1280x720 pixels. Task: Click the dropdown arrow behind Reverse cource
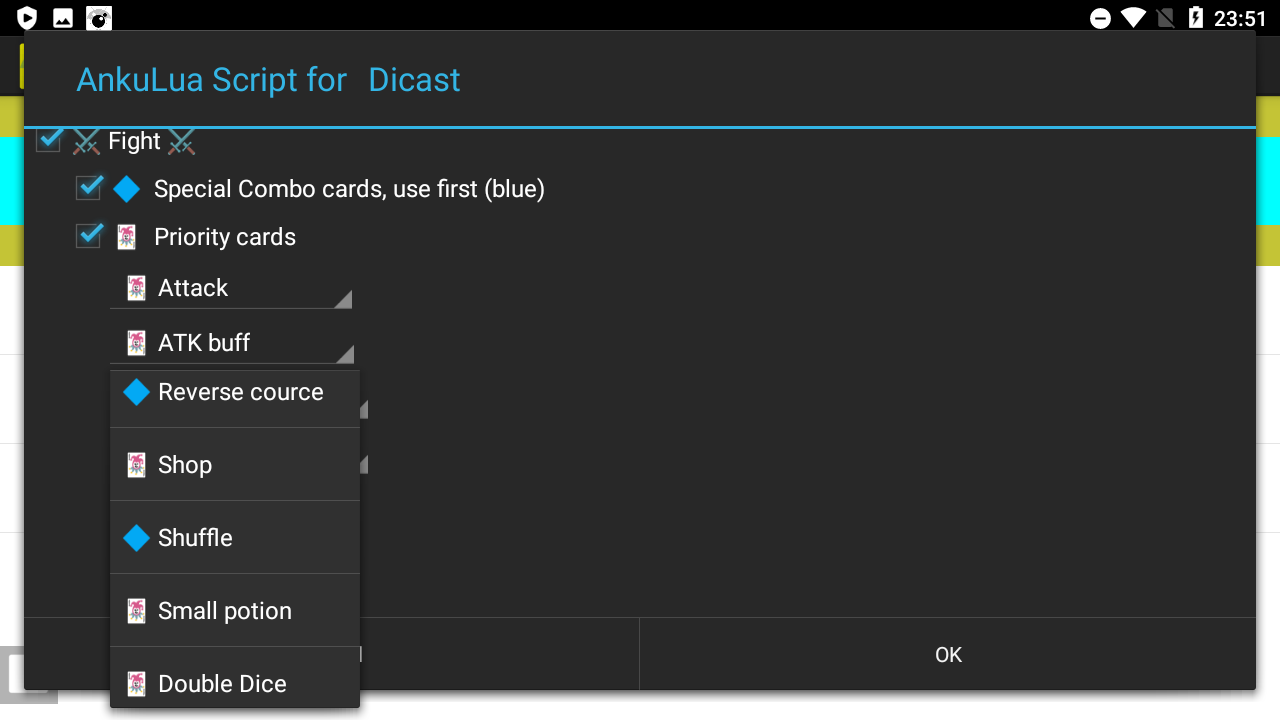tap(364, 409)
